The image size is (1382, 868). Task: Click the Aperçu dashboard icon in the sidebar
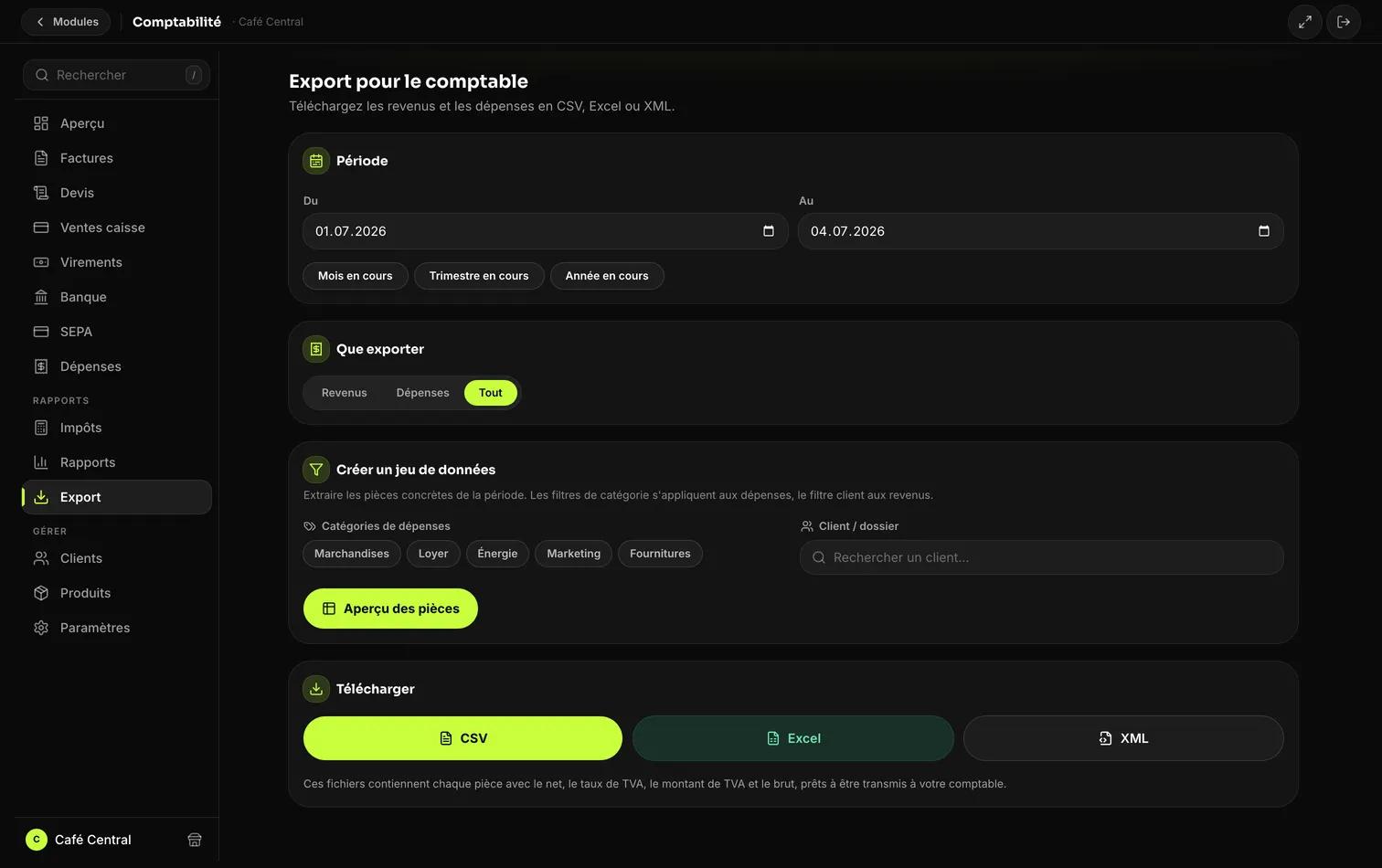point(41,123)
